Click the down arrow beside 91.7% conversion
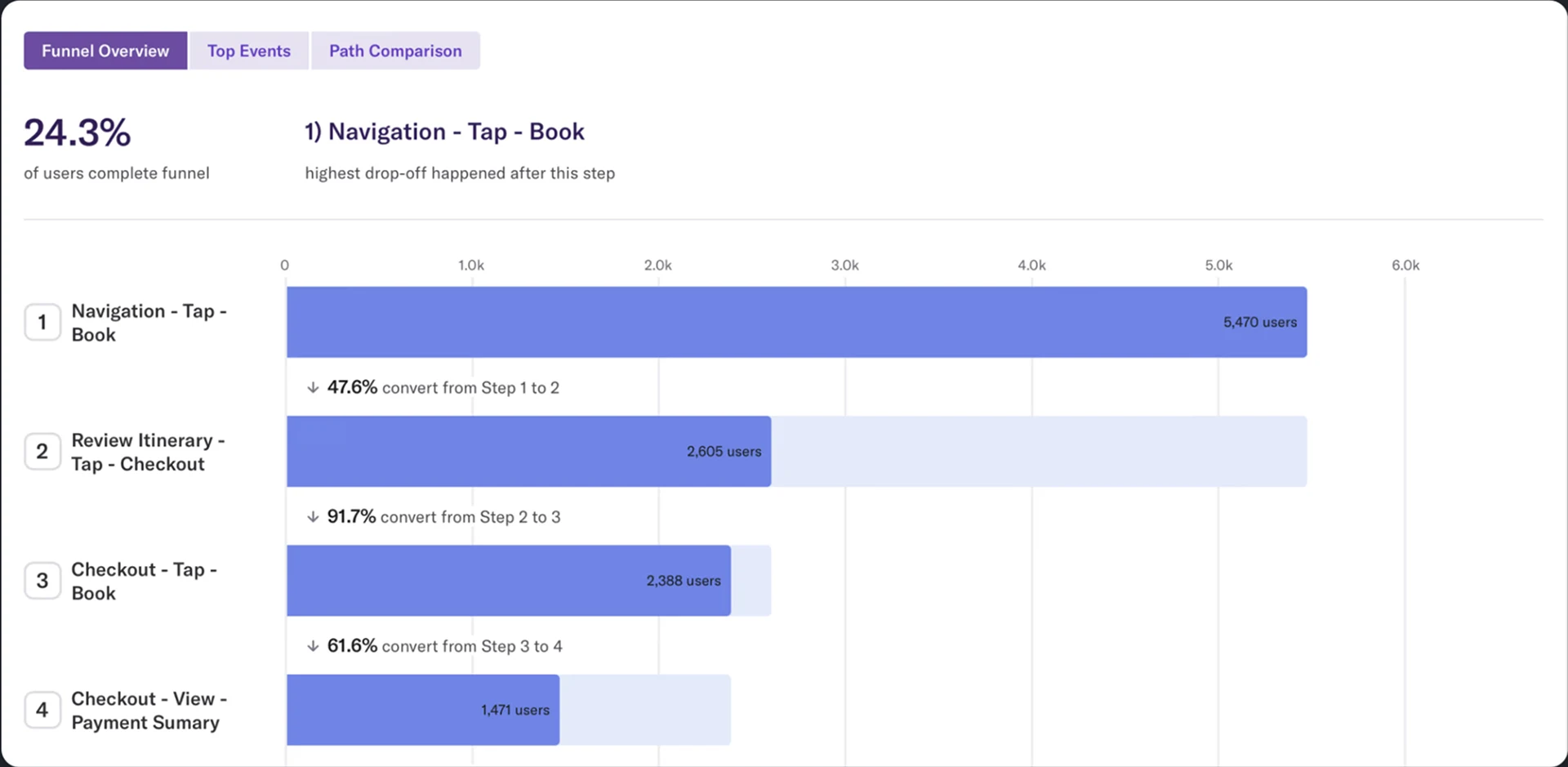Image resolution: width=1568 pixels, height=767 pixels. [313, 517]
